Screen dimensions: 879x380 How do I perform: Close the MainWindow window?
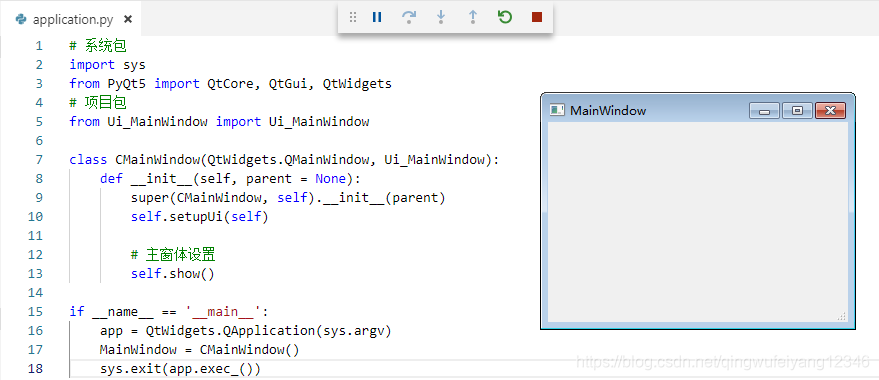(830, 111)
